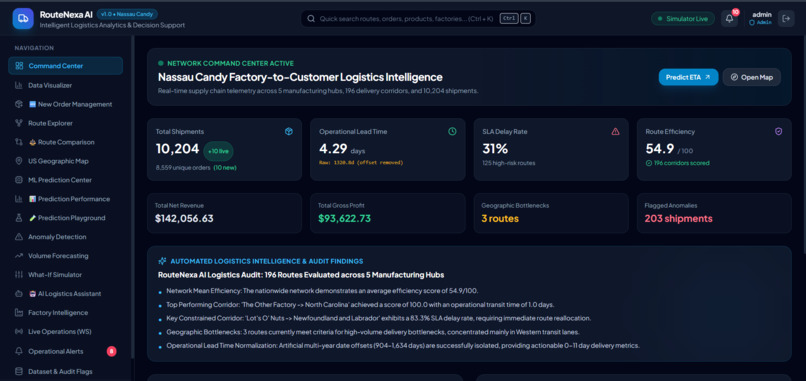Screen dimensions: 806x381
Task: Focus the quick search field
Action: pyautogui.click(x=418, y=19)
